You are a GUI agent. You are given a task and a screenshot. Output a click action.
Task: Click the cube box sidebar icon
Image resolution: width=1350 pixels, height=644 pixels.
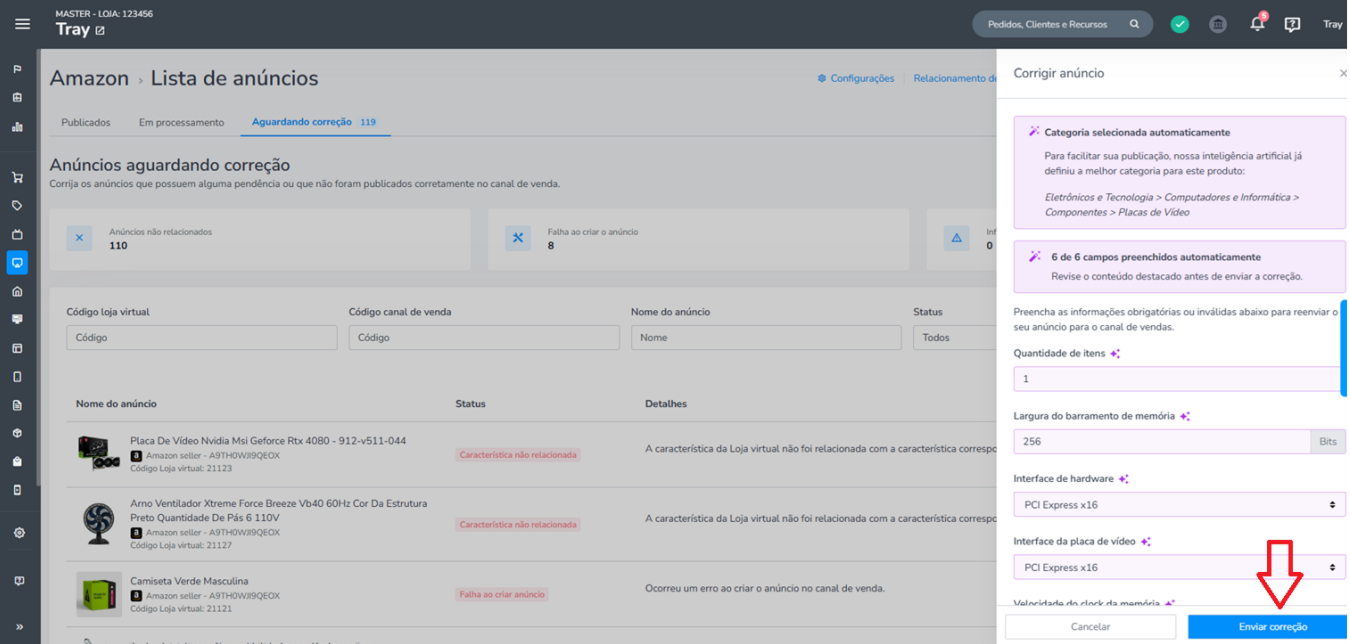pyautogui.click(x=17, y=433)
